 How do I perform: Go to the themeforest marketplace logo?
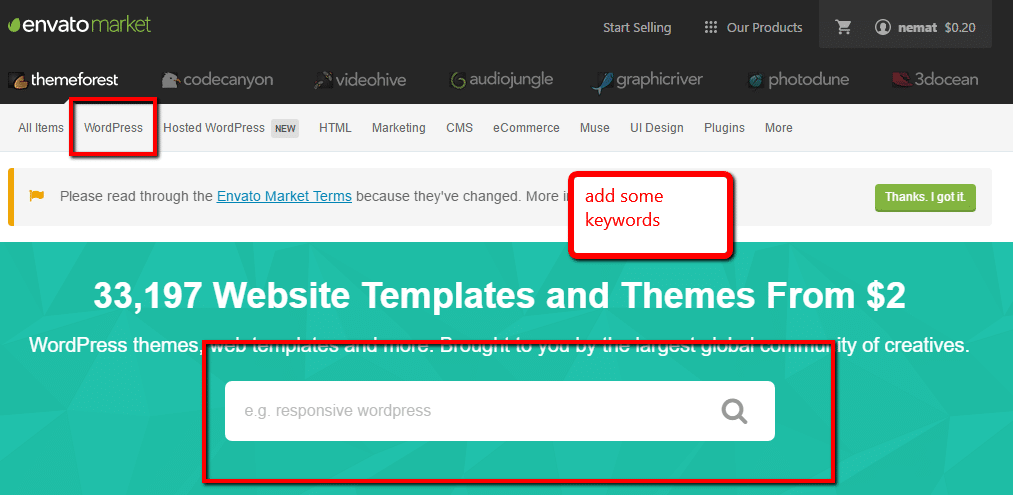(63, 80)
